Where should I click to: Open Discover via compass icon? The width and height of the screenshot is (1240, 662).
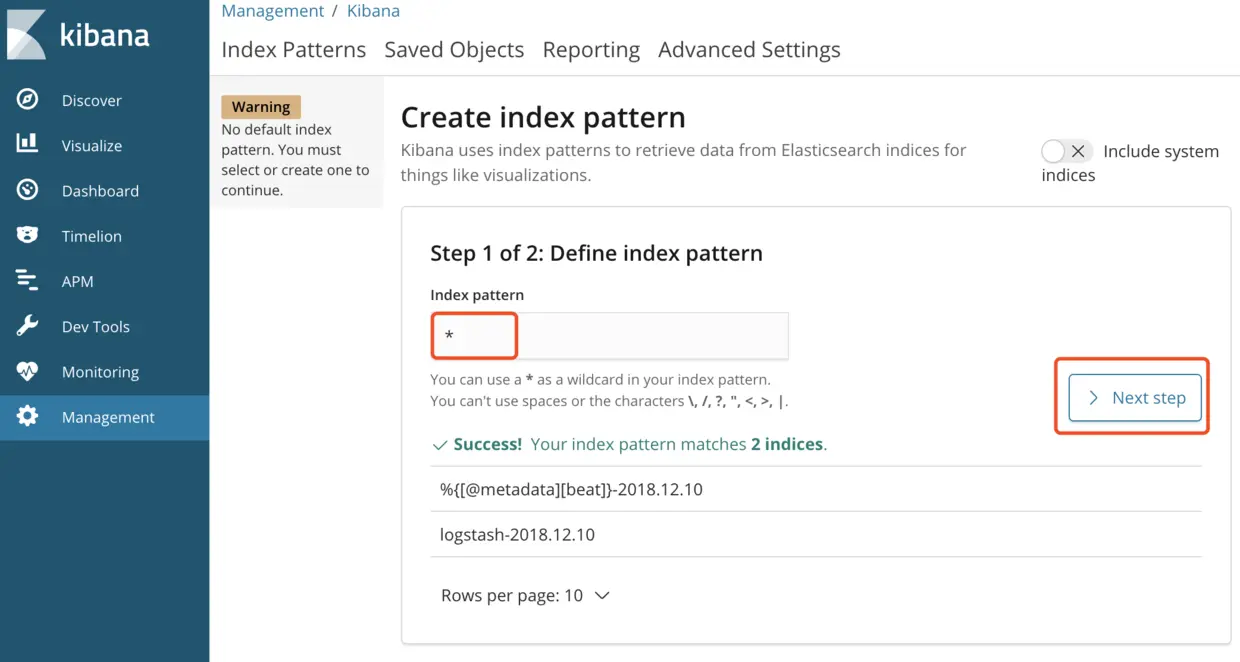28,100
